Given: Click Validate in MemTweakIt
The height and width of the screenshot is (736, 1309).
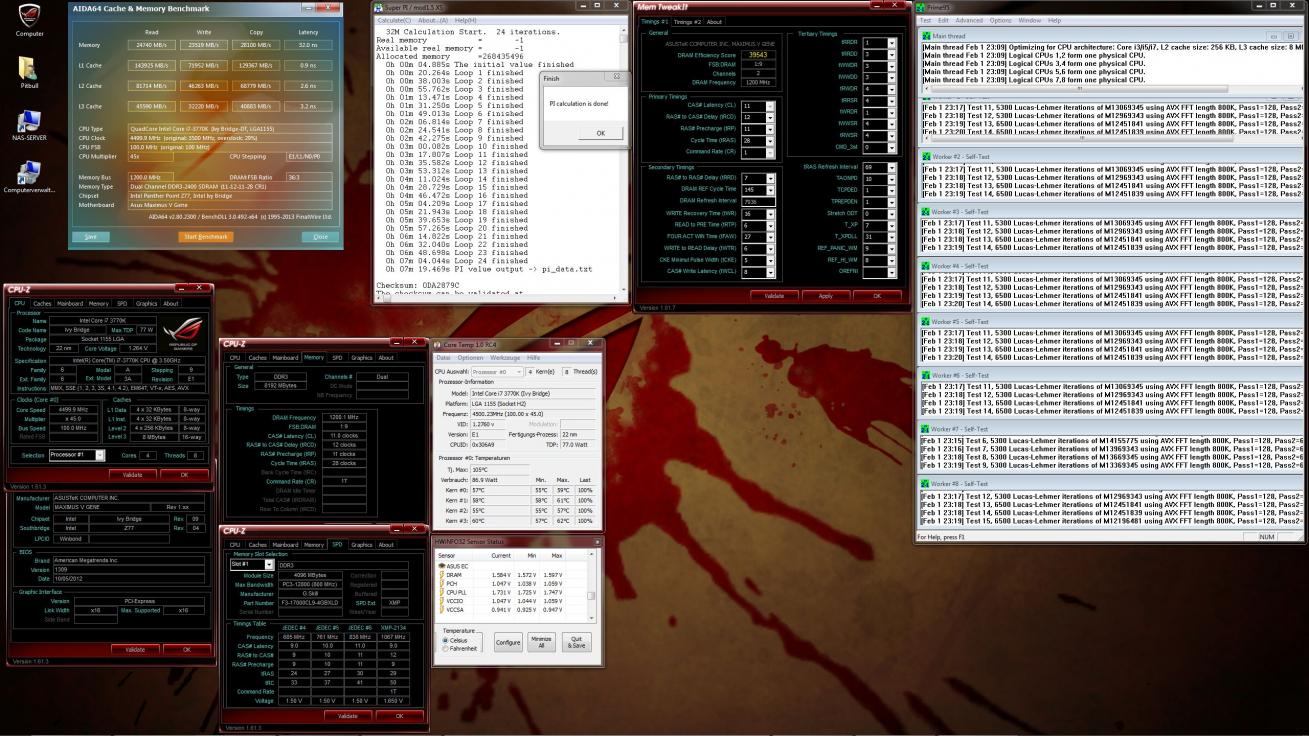Looking at the screenshot, I should click(774, 296).
